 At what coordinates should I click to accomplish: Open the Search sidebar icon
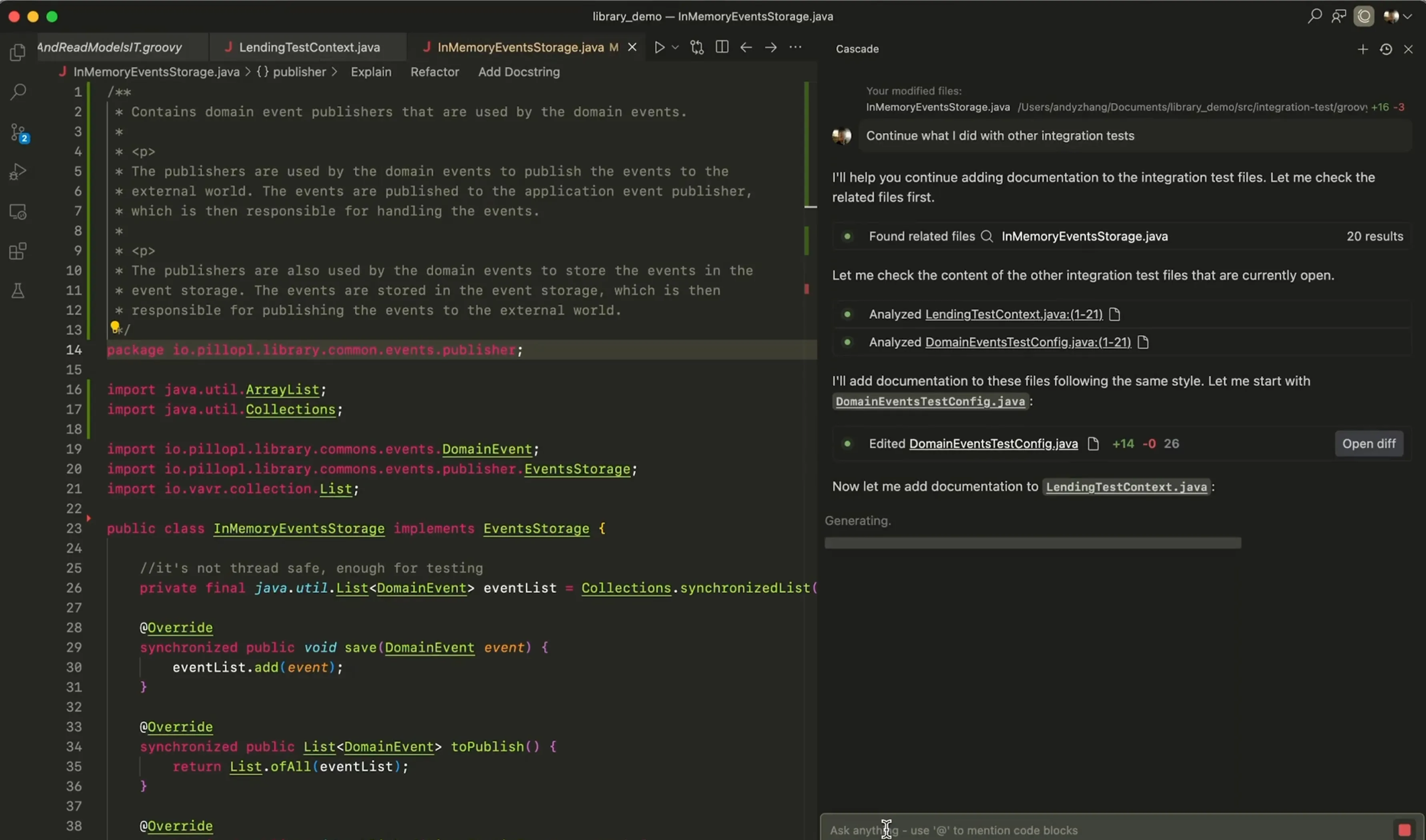coord(18,92)
